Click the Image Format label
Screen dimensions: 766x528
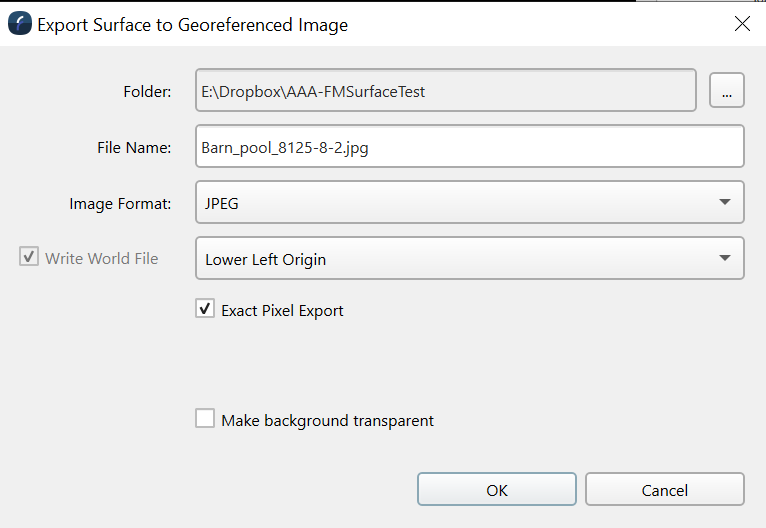pos(120,203)
